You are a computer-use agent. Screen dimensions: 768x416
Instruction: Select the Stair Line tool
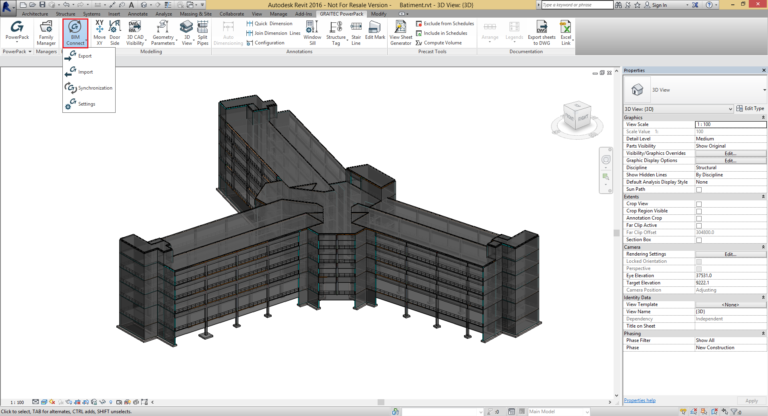pyautogui.click(x=356, y=32)
